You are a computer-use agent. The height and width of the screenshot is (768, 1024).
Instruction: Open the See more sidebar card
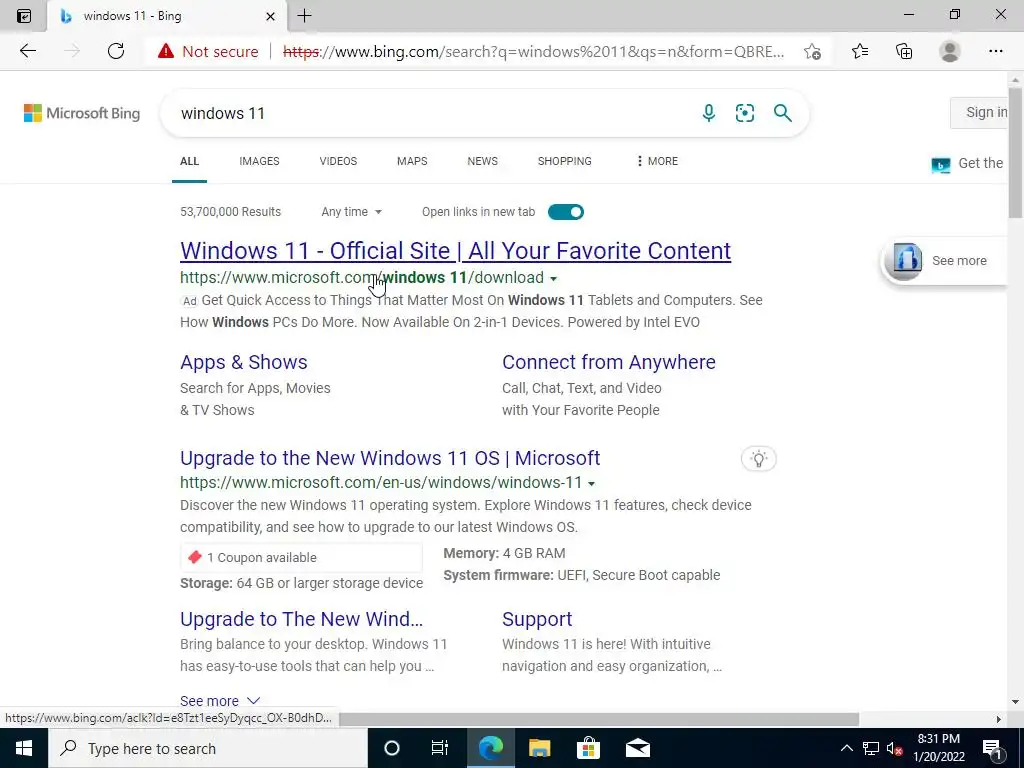[944, 261]
